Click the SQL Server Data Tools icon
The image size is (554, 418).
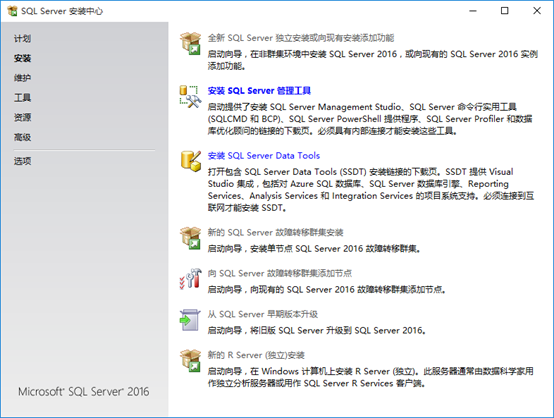(191, 161)
